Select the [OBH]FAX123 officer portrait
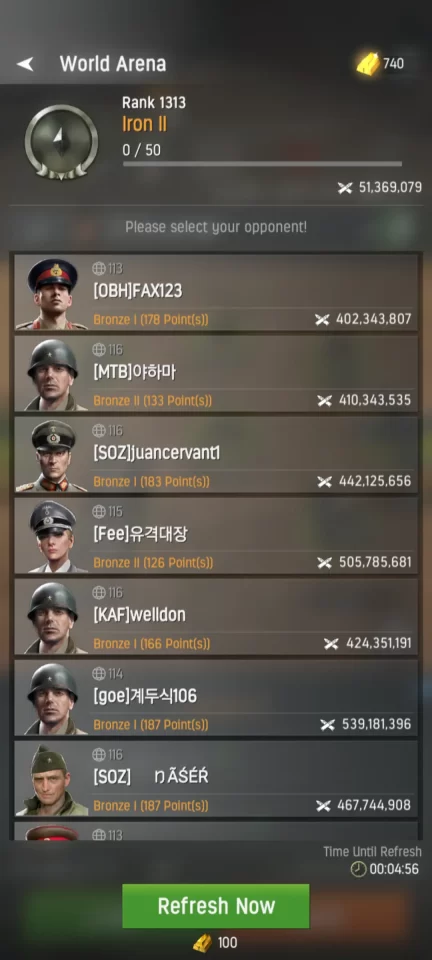 click(52, 293)
